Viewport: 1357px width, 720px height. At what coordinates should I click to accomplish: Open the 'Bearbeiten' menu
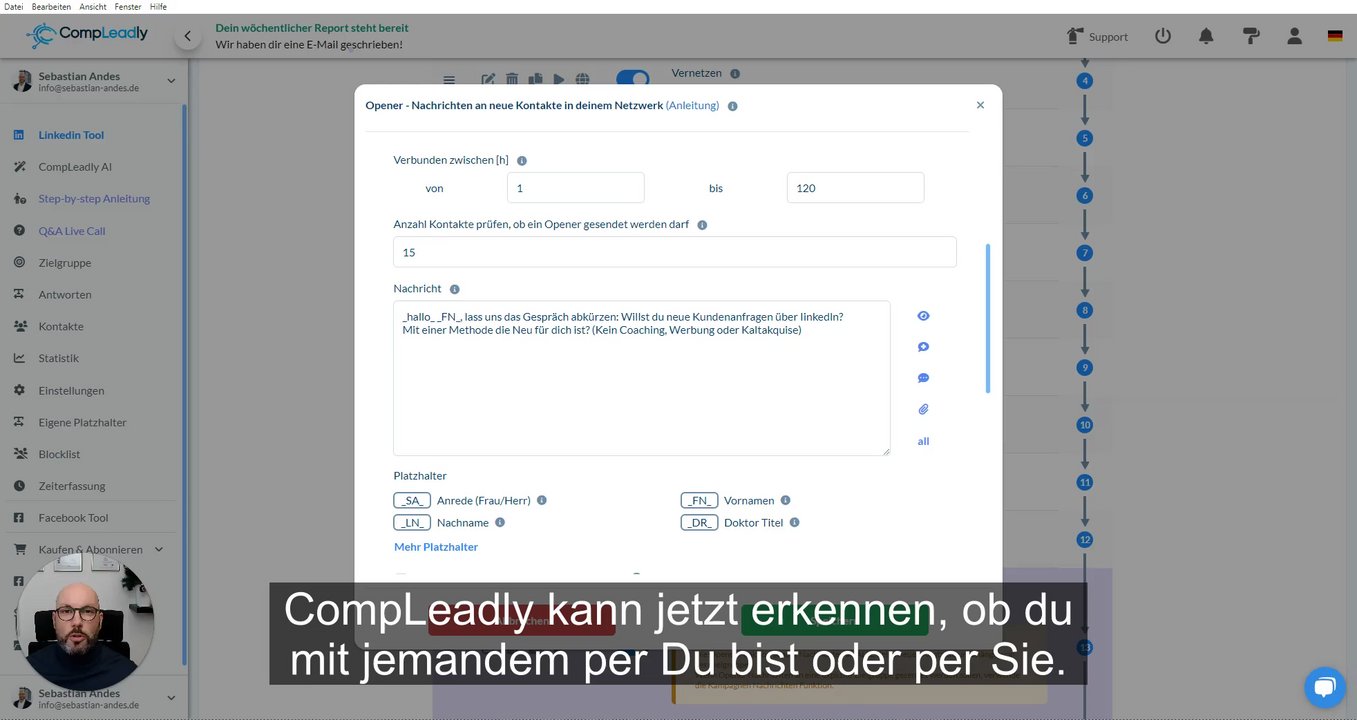(50, 6)
